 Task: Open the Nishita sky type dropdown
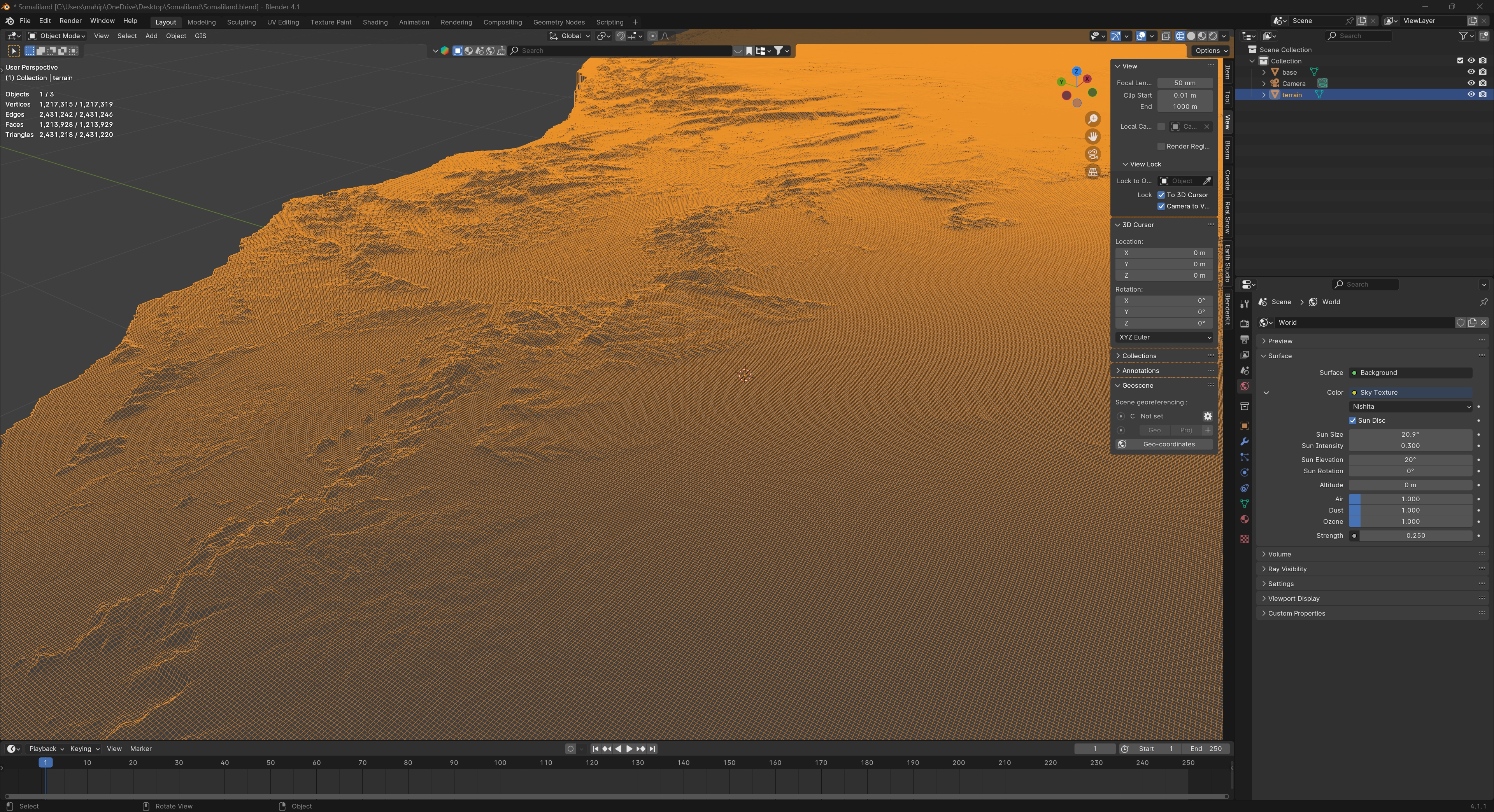point(1410,406)
